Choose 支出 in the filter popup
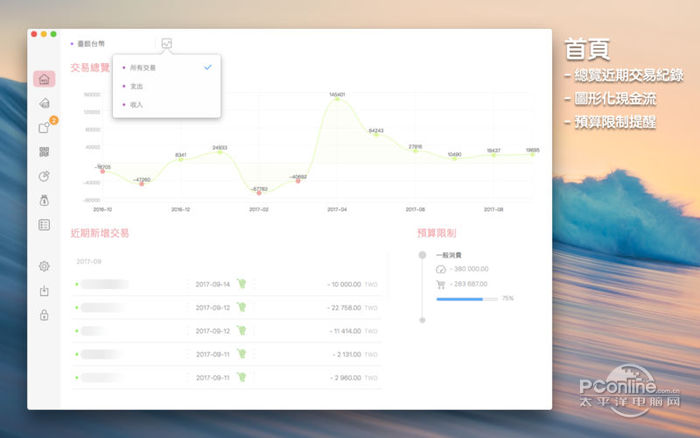 click(167, 86)
